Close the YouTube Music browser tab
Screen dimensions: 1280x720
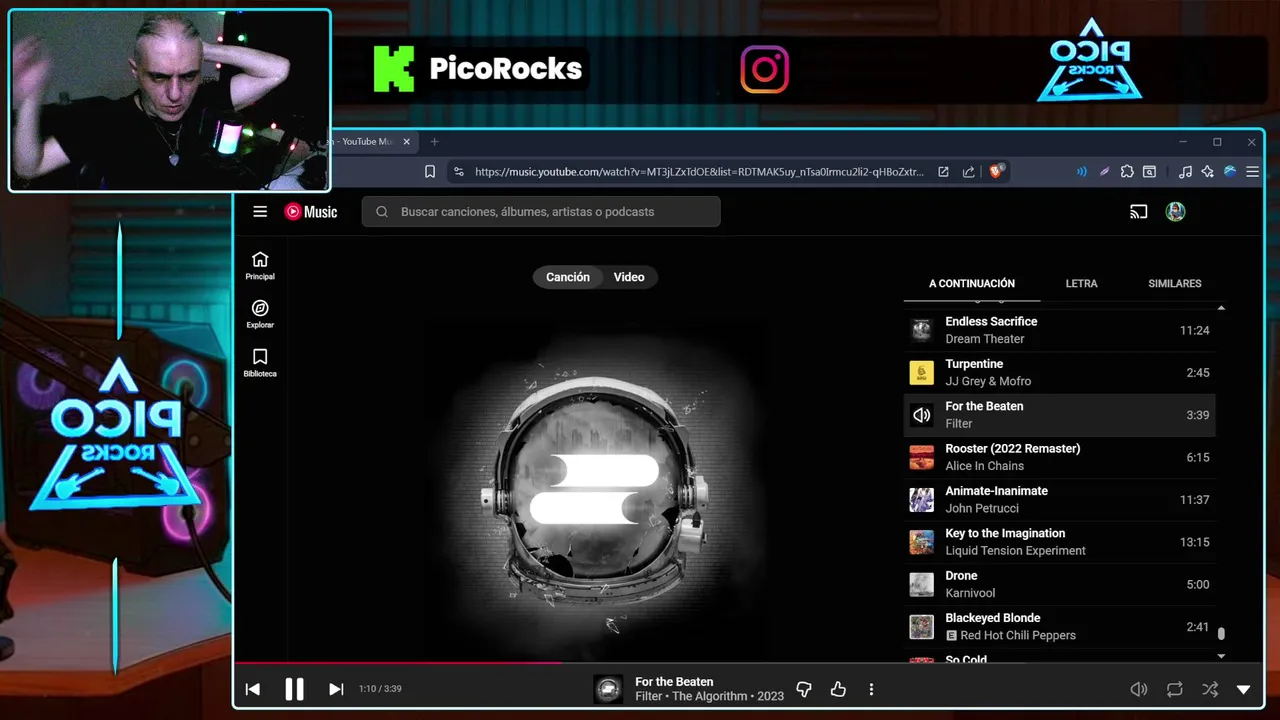(406, 142)
